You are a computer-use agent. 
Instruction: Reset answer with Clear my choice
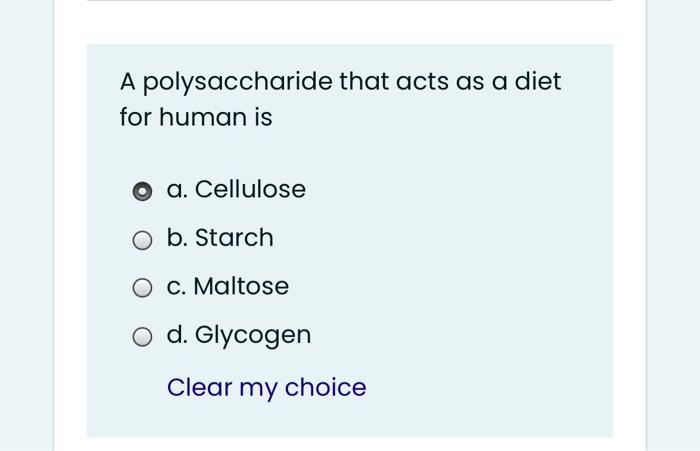pos(267,387)
